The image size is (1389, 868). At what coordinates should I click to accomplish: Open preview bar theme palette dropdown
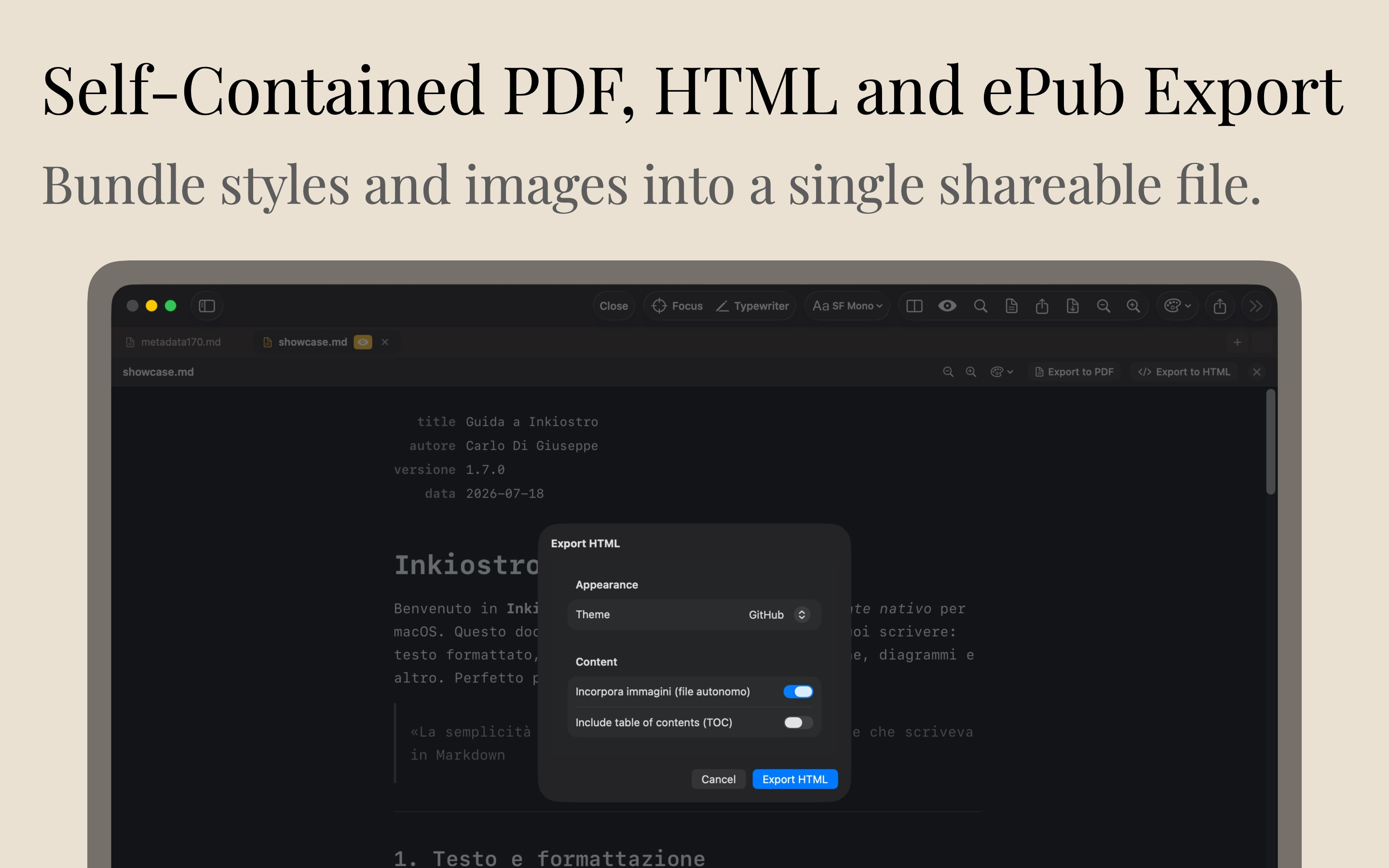tap(1002, 372)
